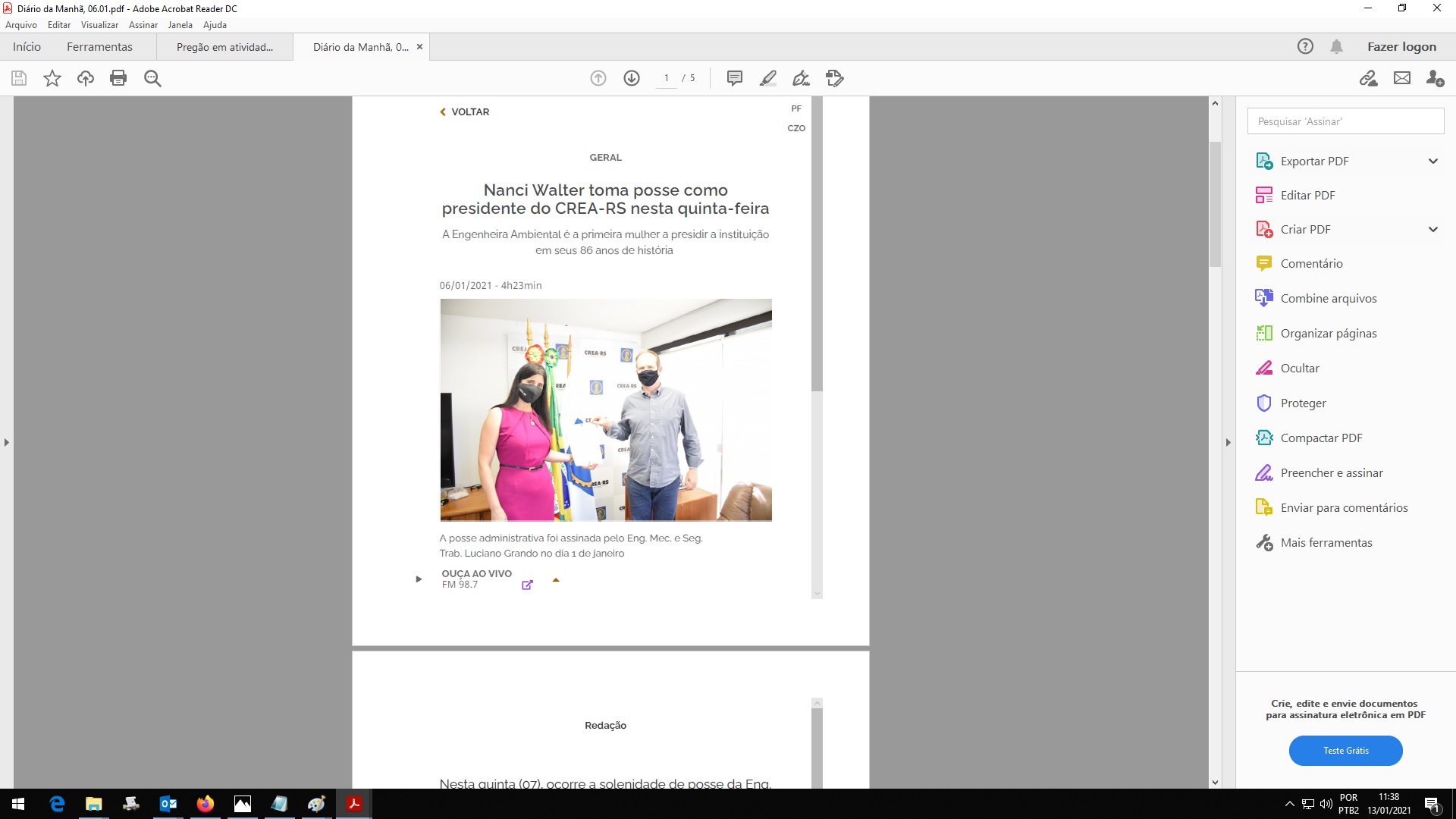
Task: Open the find text magnifier tool
Action: coord(152,78)
